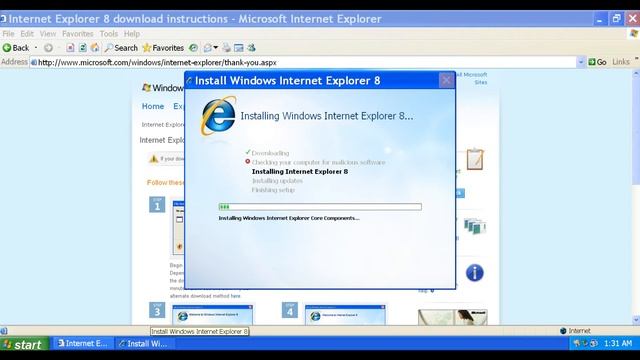Click the Internet zone status bar indicator

click(x=575, y=331)
